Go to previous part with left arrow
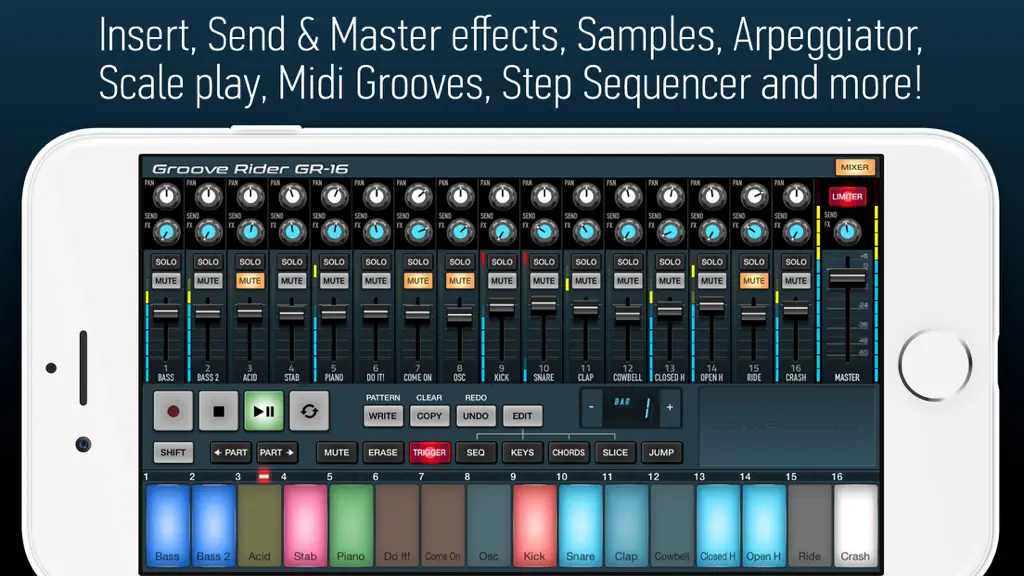Screen dimensions: 1024x576 pos(231,452)
